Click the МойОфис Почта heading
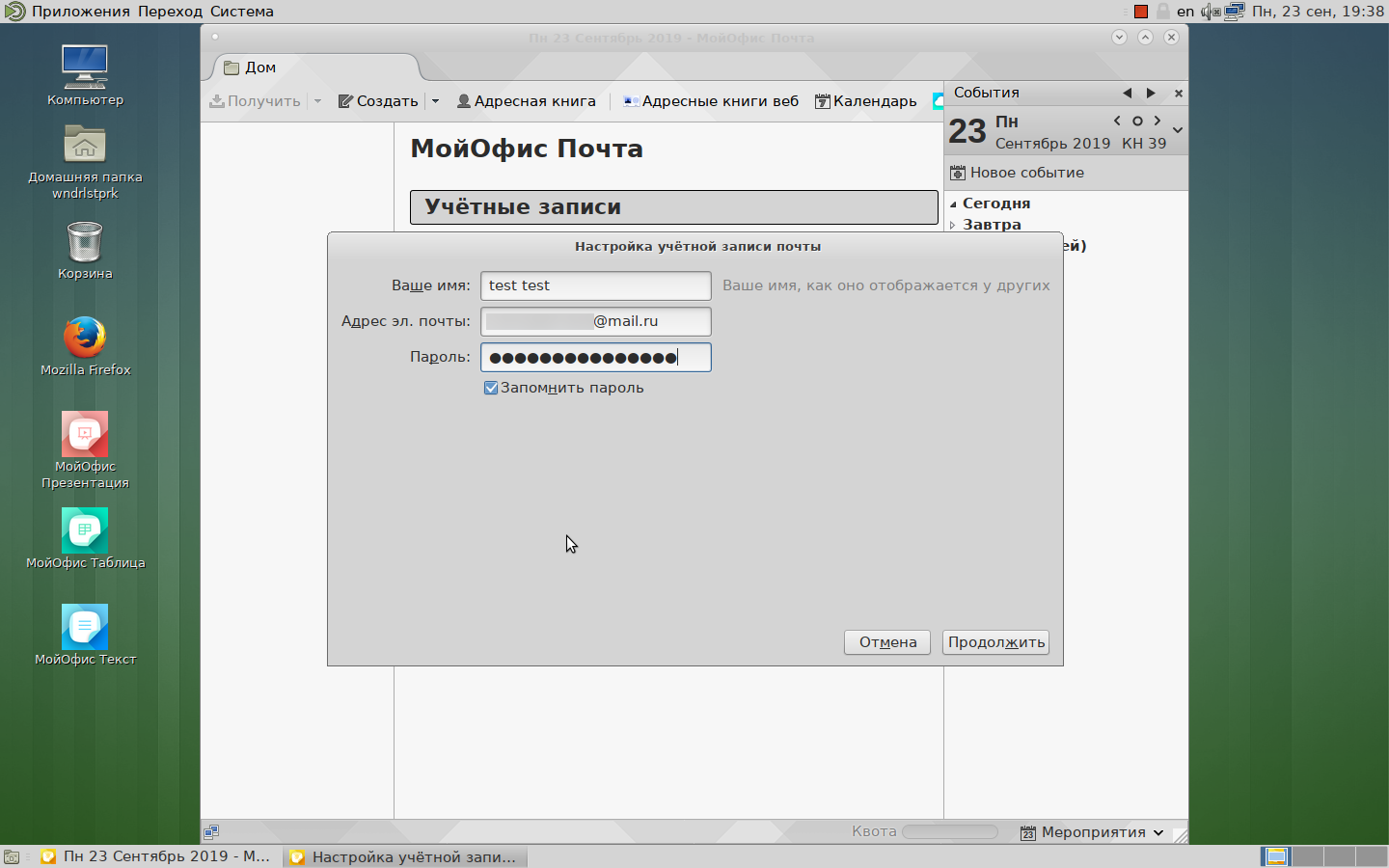The height and width of the screenshot is (868, 1389). 527,149
